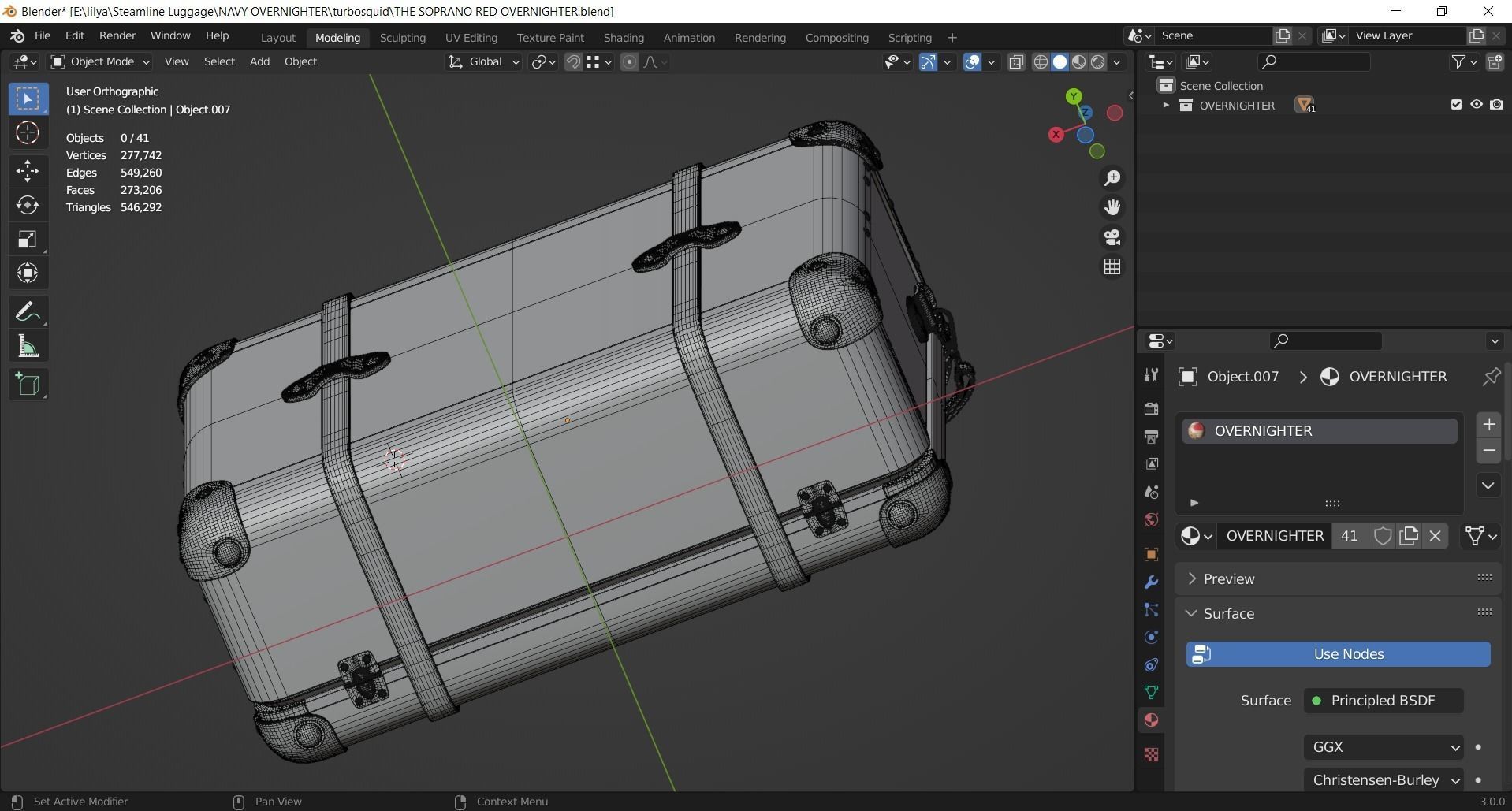Select the Scale tool
Viewport: 1512px width, 811px height.
(28, 239)
